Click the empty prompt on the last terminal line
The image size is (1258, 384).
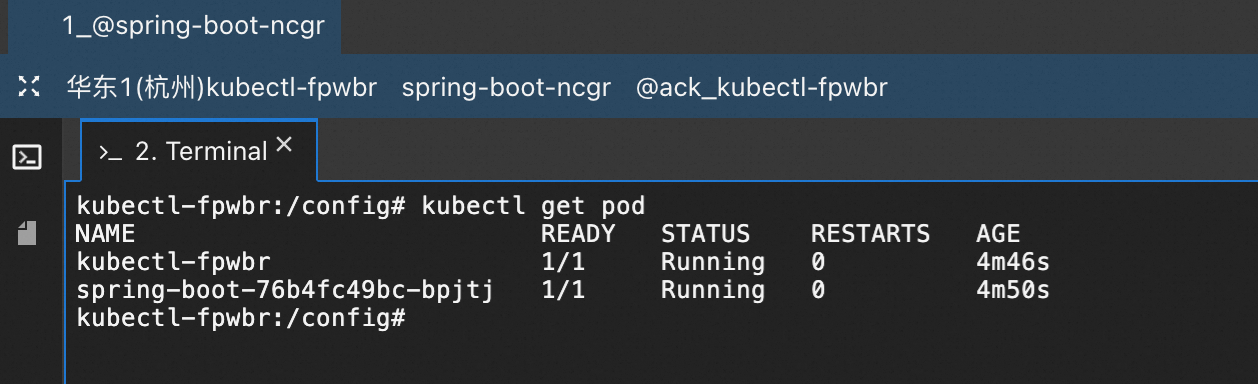[240, 319]
